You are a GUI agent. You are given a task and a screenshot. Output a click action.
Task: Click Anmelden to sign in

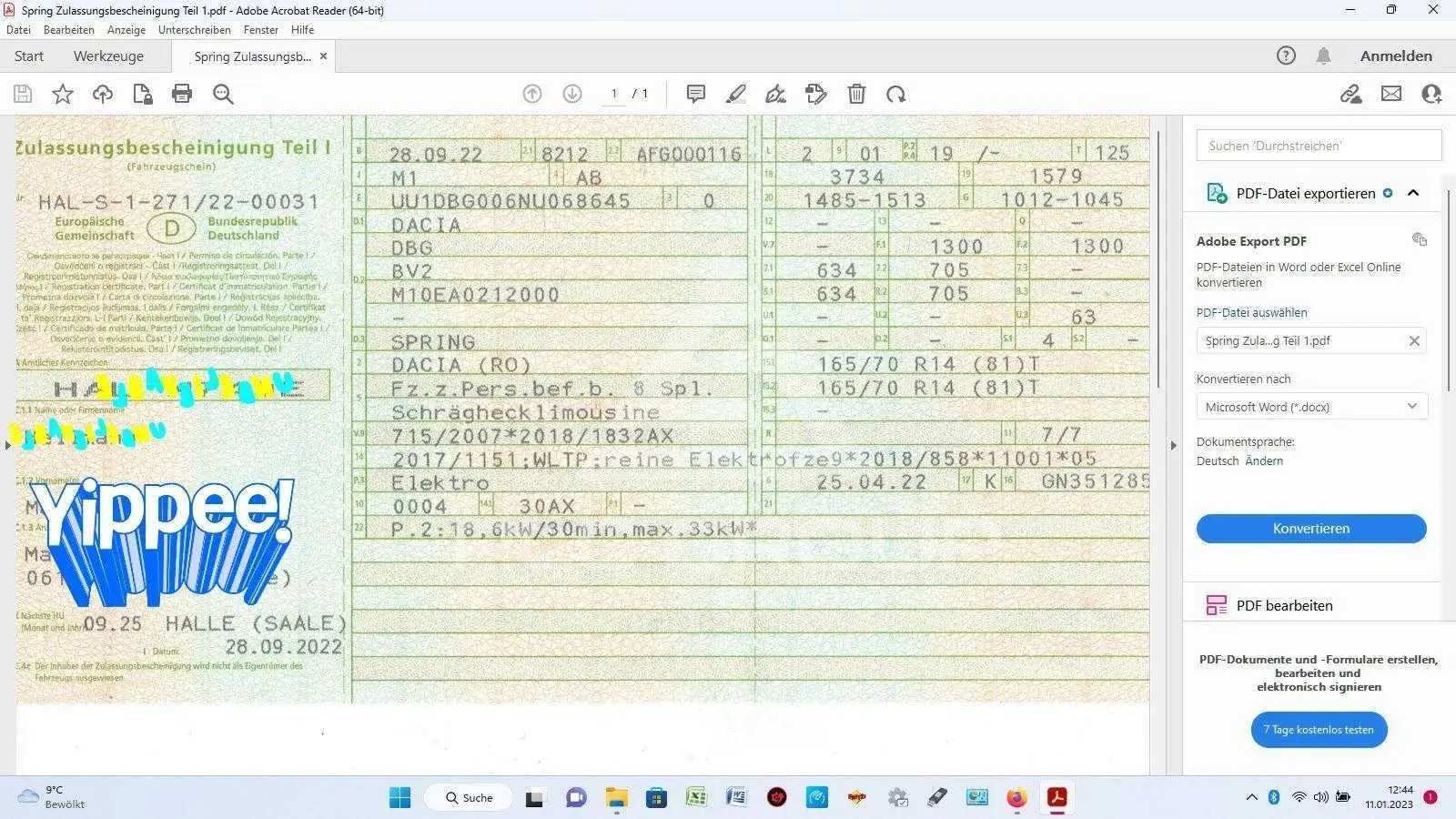coord(1396,56)
